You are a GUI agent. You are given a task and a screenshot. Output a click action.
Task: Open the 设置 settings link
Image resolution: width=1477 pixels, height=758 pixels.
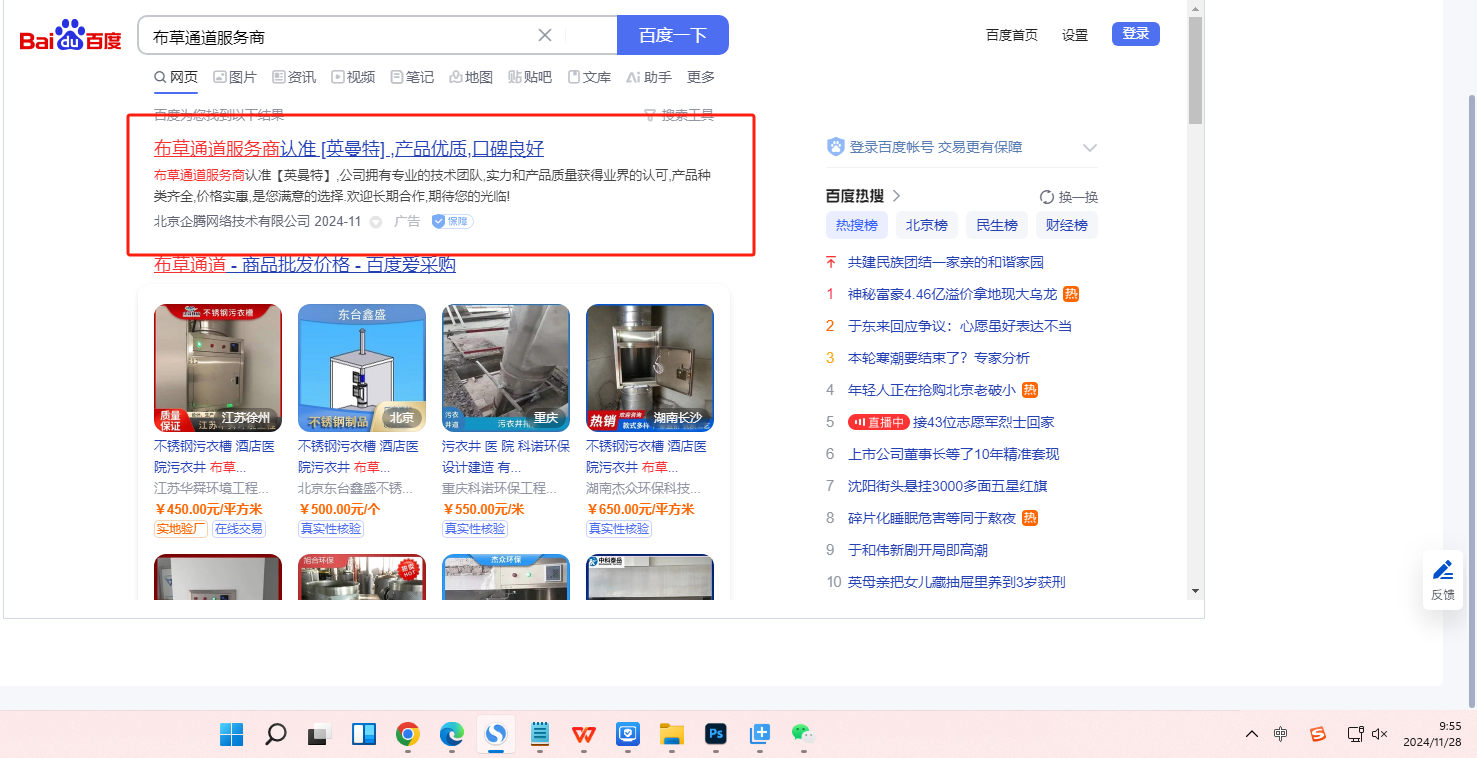(x=1075, y=35)
